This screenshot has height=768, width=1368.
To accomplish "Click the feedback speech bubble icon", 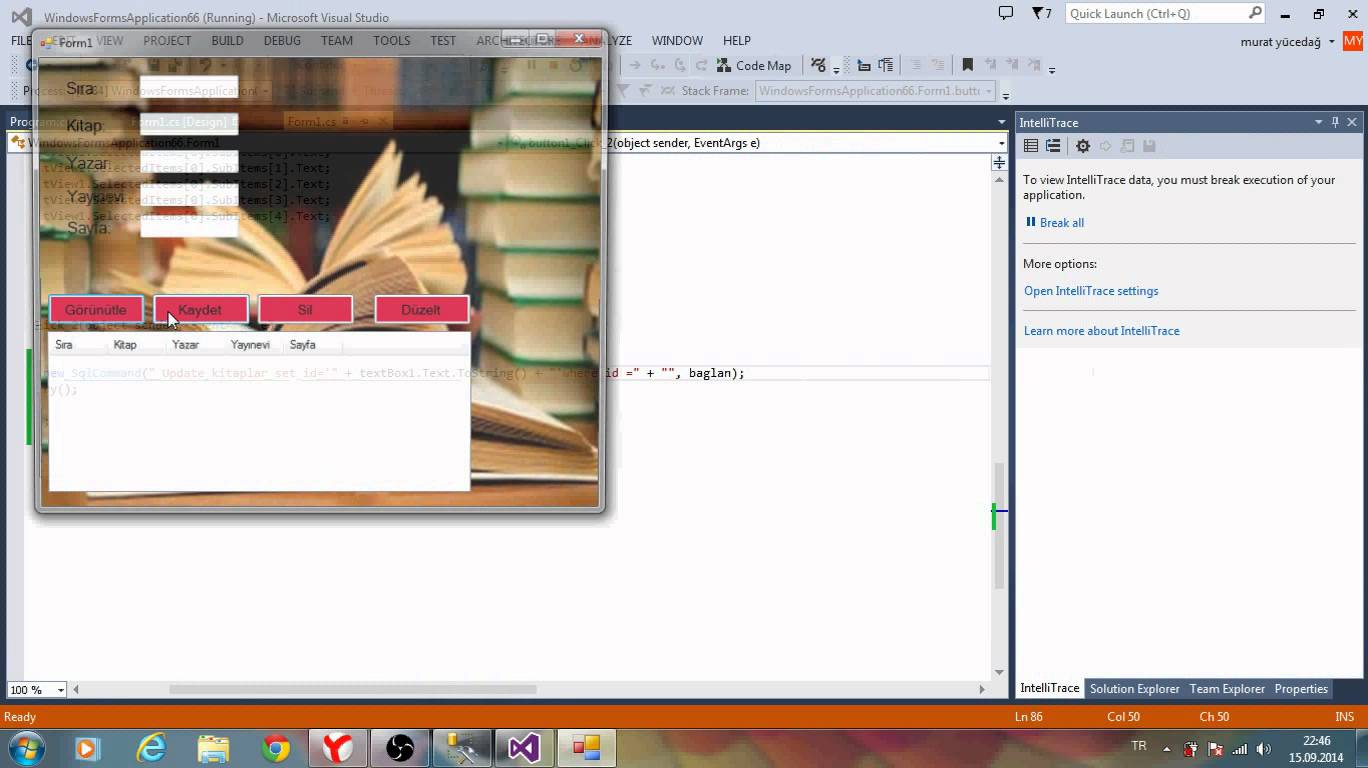I will click(1006, 13).
